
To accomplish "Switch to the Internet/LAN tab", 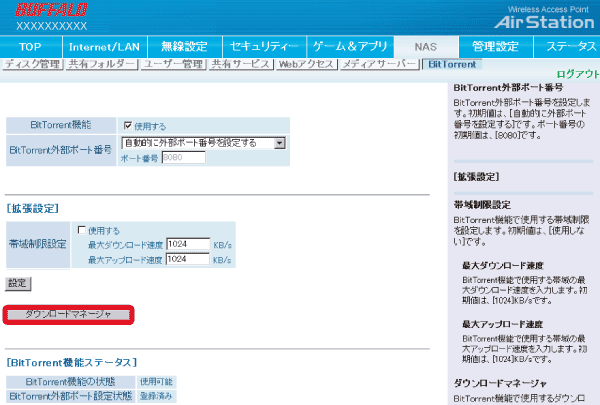I will click(x=104, y=46).
